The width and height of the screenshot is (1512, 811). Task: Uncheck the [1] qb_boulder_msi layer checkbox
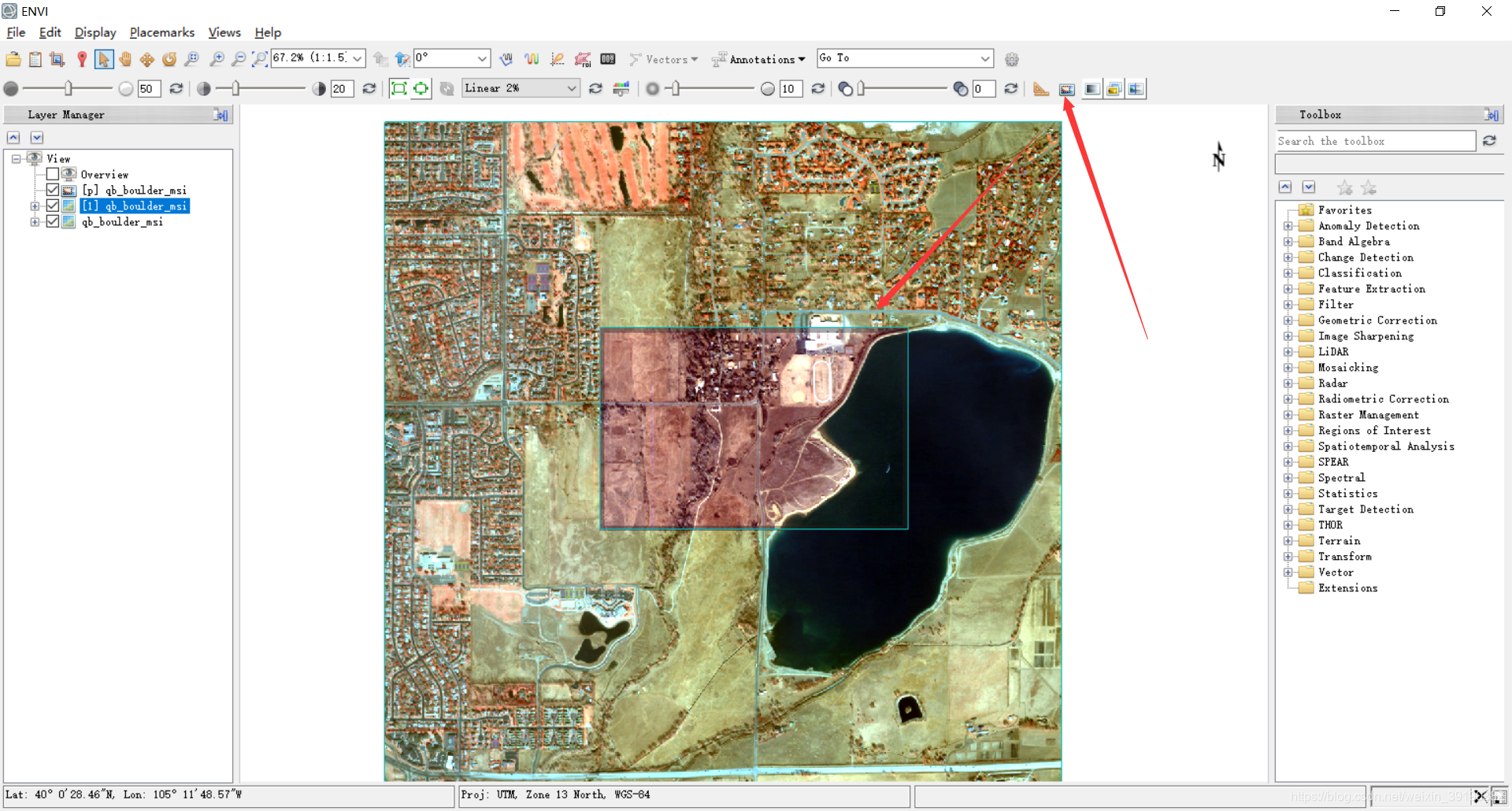[53, 206]
